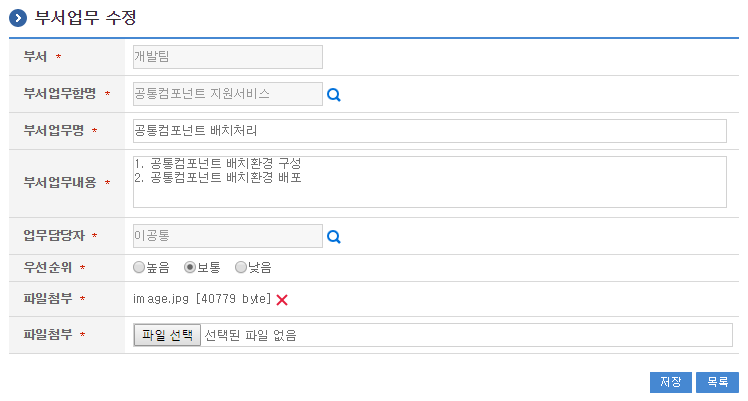Click the image.jpg attached file name
This screenshot has height=401, width=748.
tap(162, 300)
